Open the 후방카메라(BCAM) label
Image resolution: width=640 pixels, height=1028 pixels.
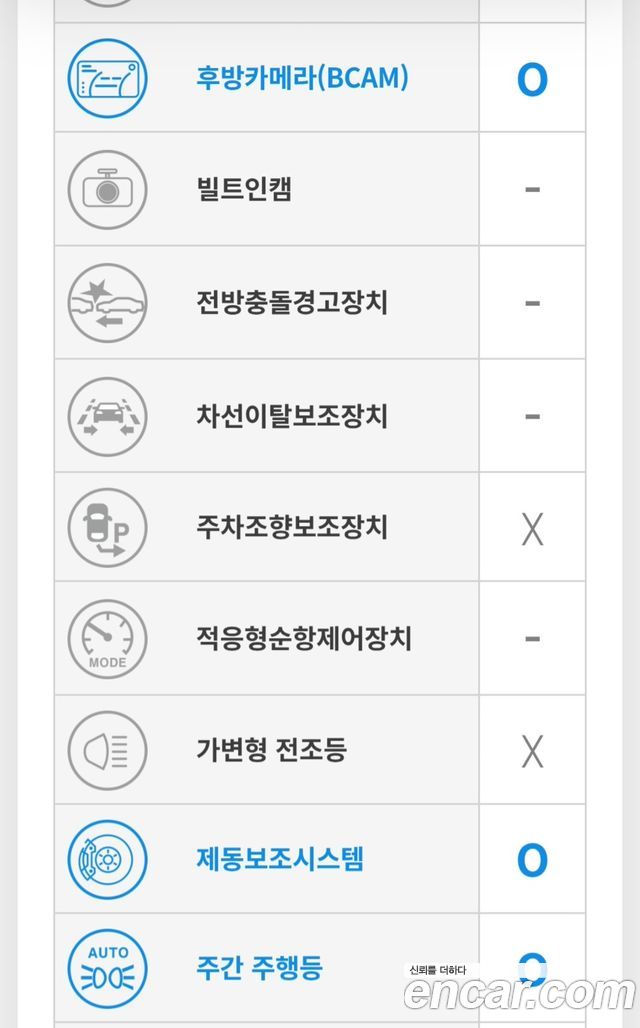point(302,78)
